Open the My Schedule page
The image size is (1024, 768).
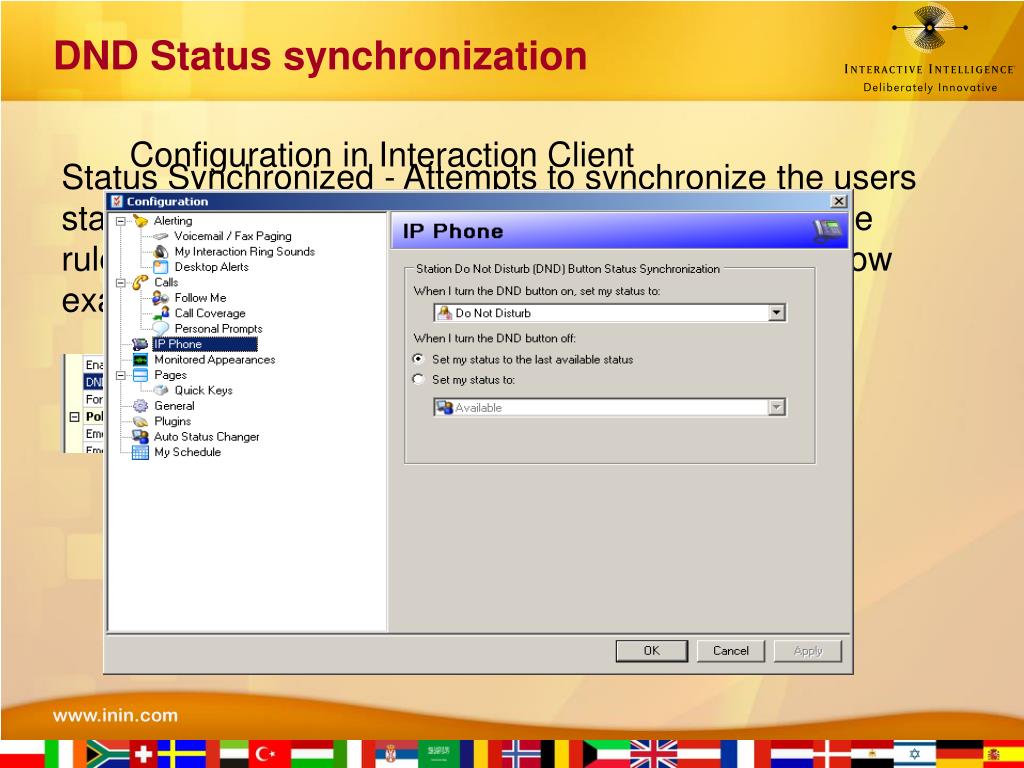[188, 452]
